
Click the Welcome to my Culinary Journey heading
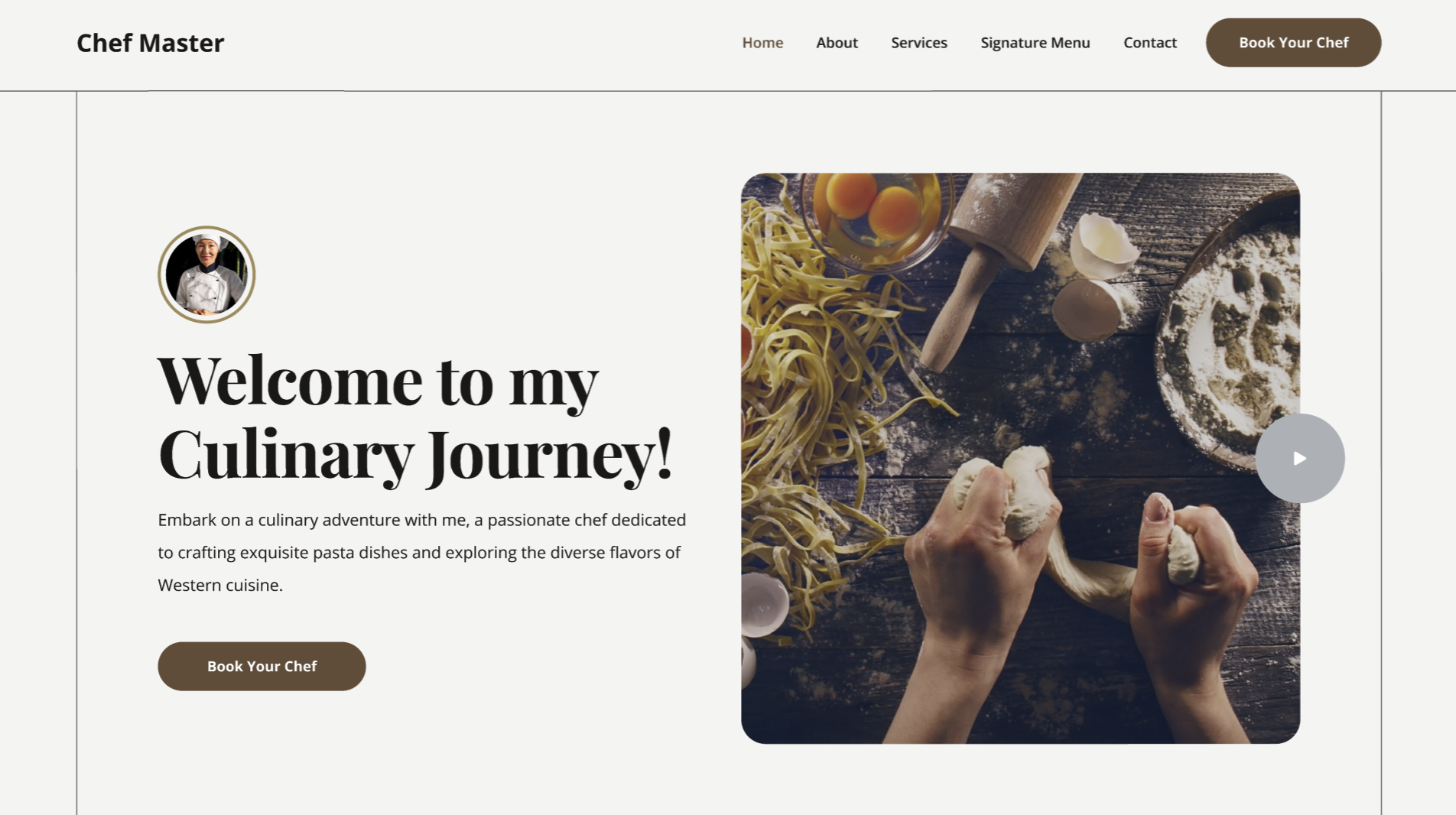tap(415, 417)
